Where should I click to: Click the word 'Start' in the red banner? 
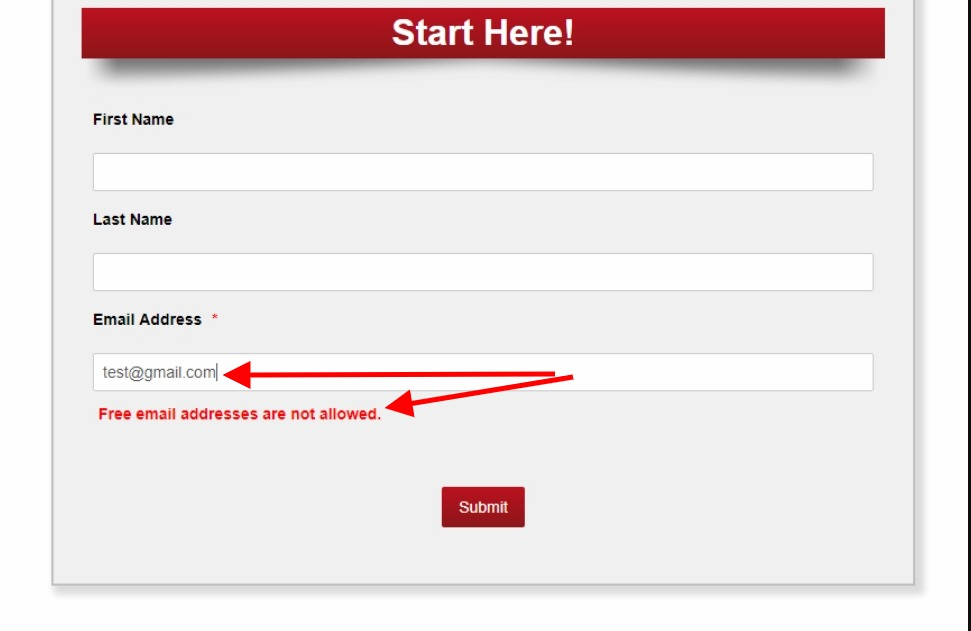[433, 33]
